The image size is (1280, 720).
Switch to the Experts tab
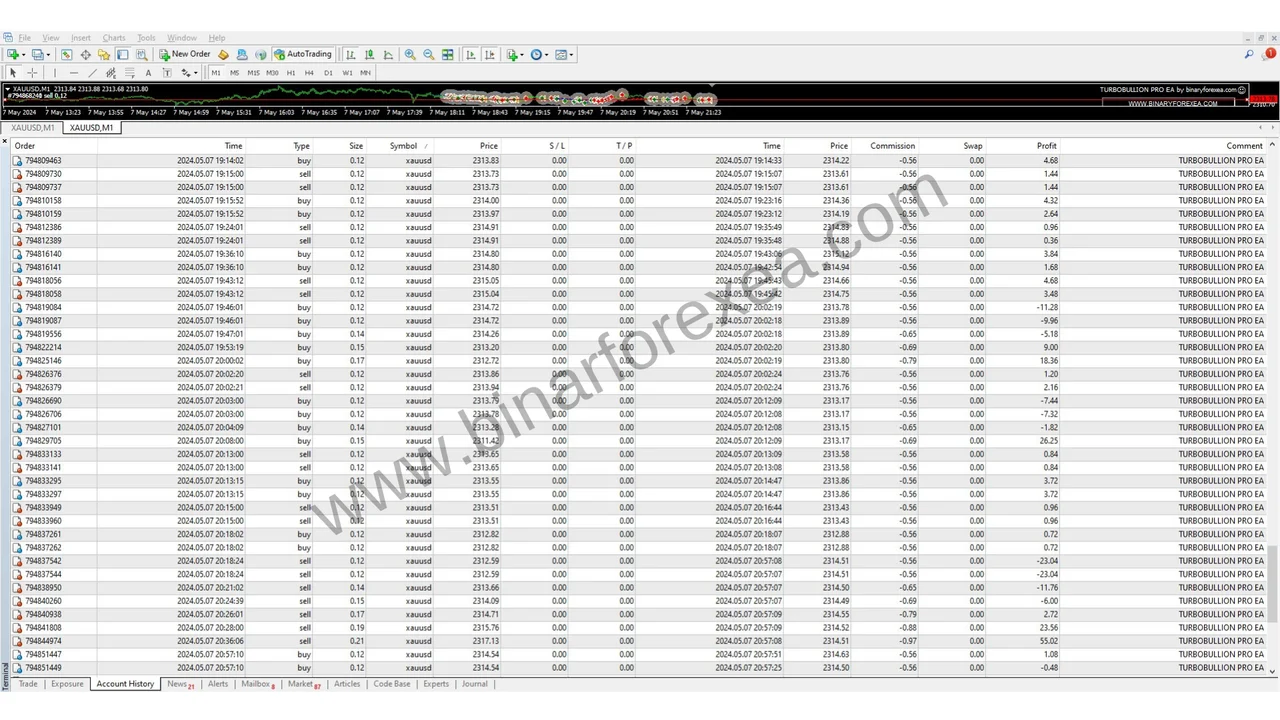tap(436, 684)
